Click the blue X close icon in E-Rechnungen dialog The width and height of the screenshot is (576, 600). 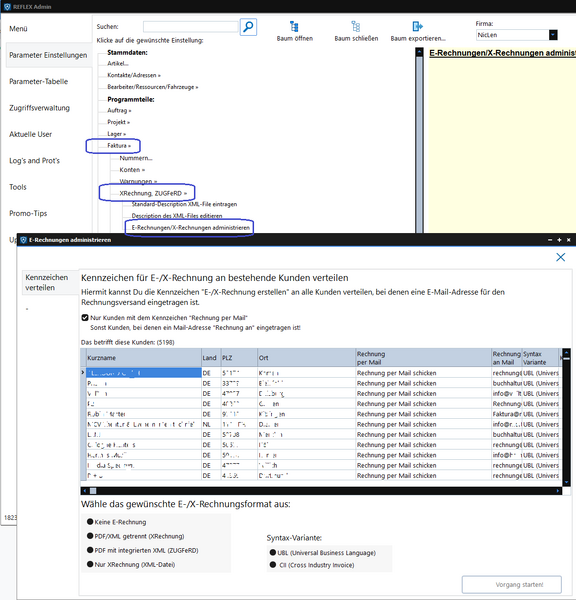pos(561,257)
